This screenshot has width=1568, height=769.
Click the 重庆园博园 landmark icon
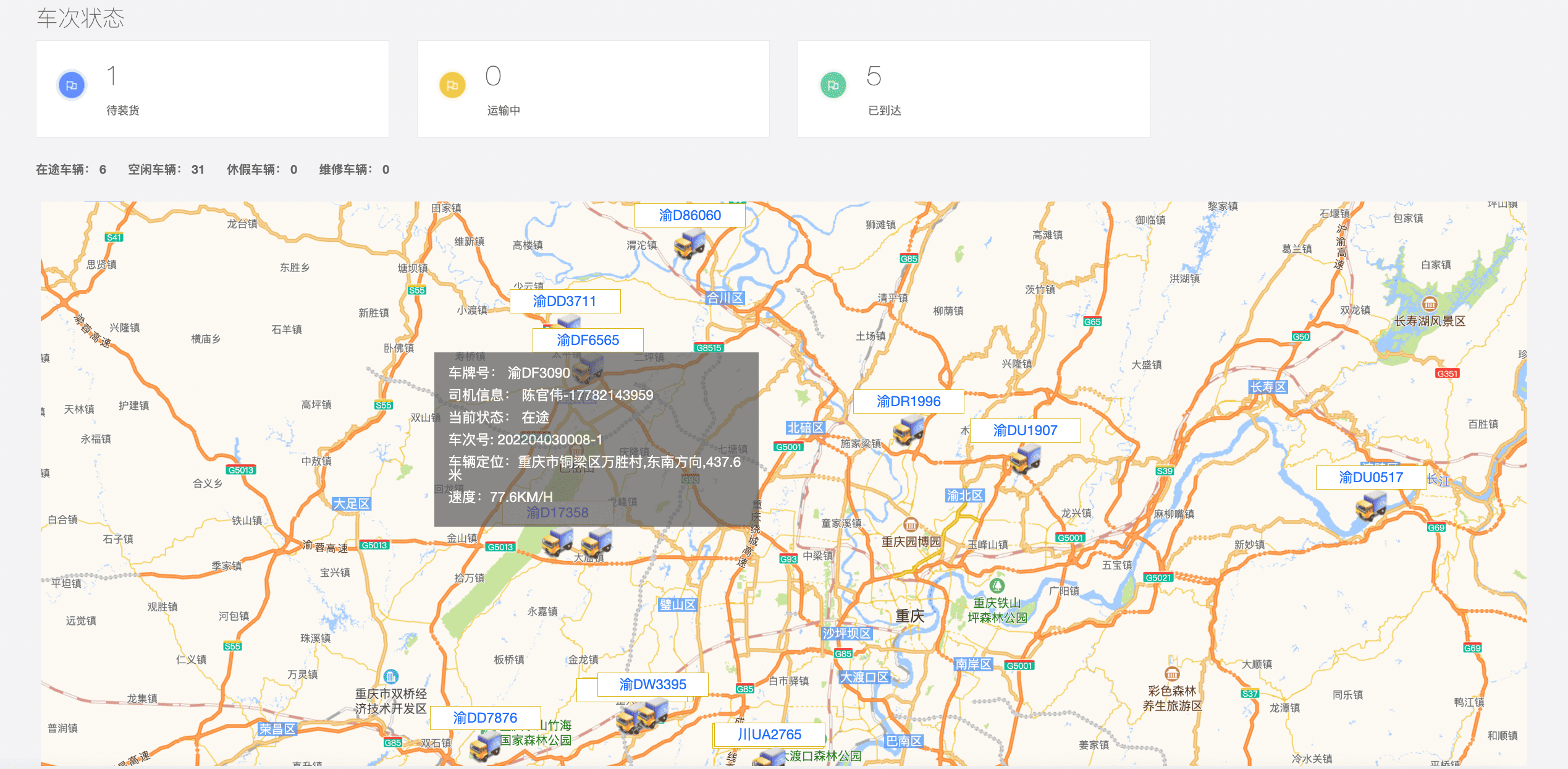point(911,525)
